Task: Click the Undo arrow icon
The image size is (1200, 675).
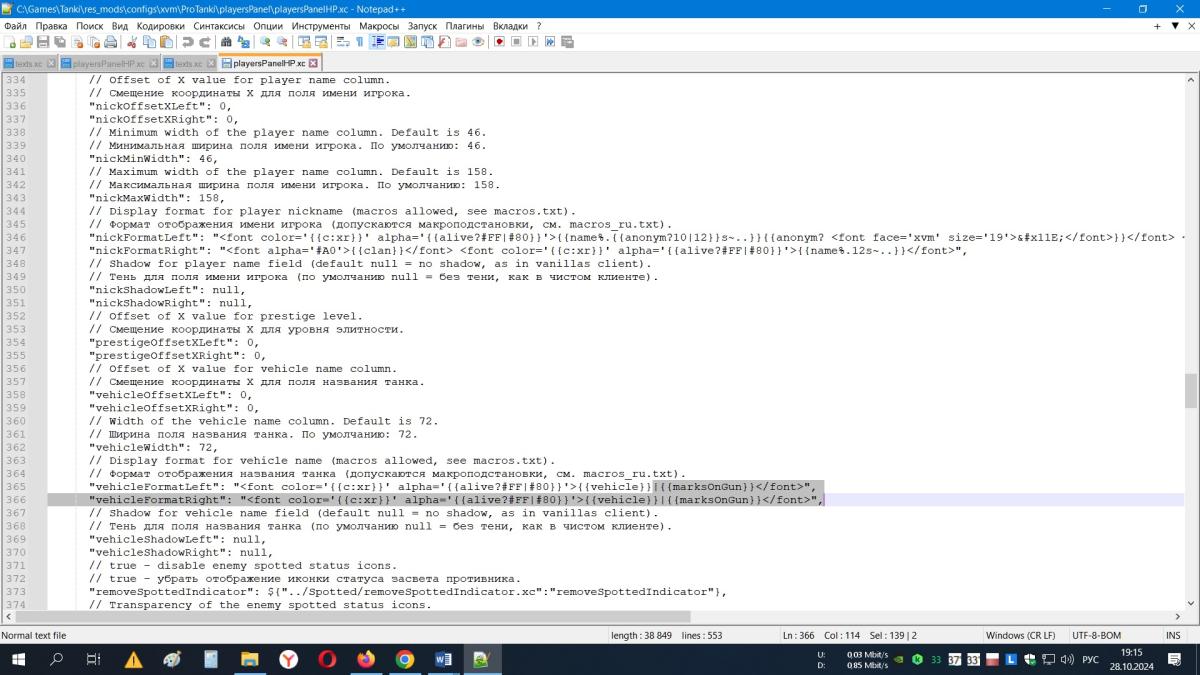Action: click(x=187, y=42)
